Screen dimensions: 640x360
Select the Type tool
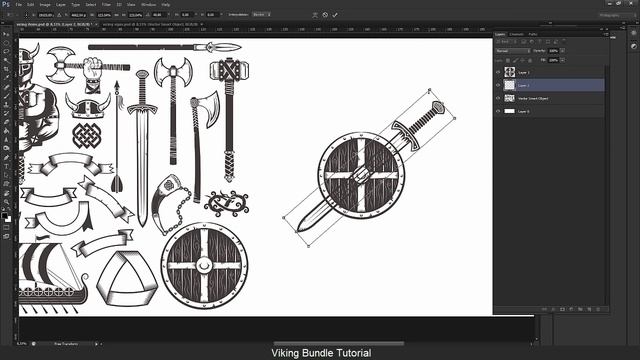[x=6, y=166]
